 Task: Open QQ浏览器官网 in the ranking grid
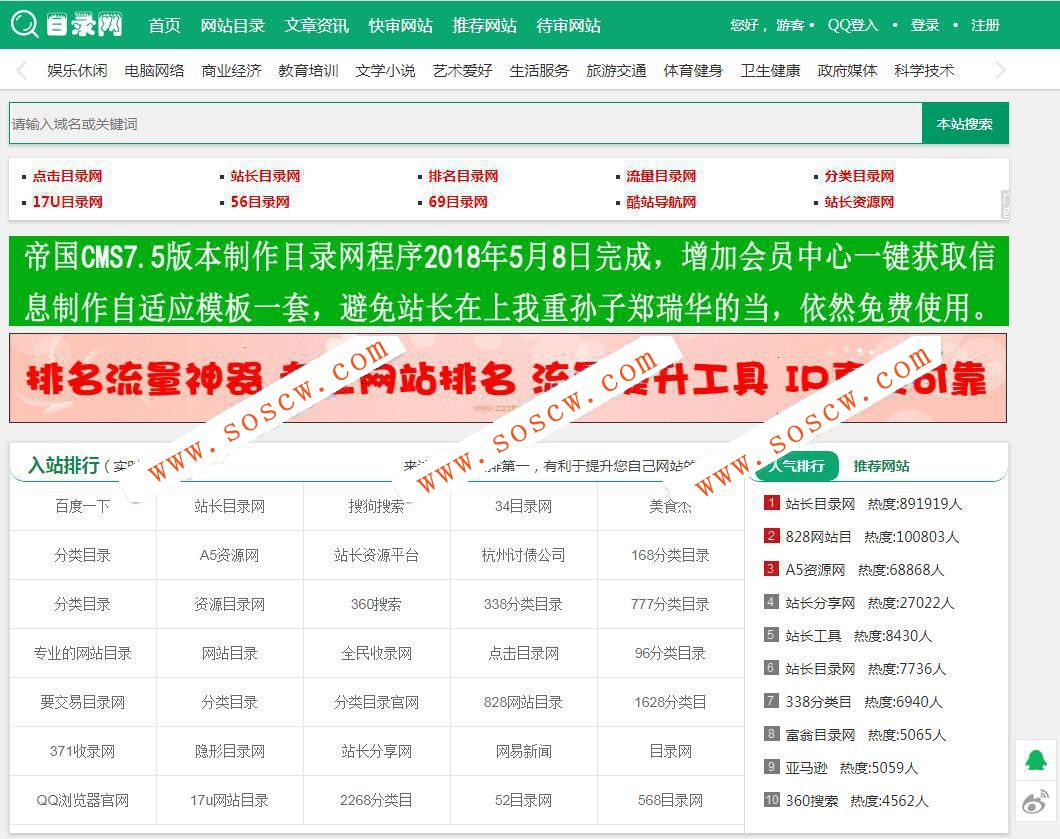point(82,800)
